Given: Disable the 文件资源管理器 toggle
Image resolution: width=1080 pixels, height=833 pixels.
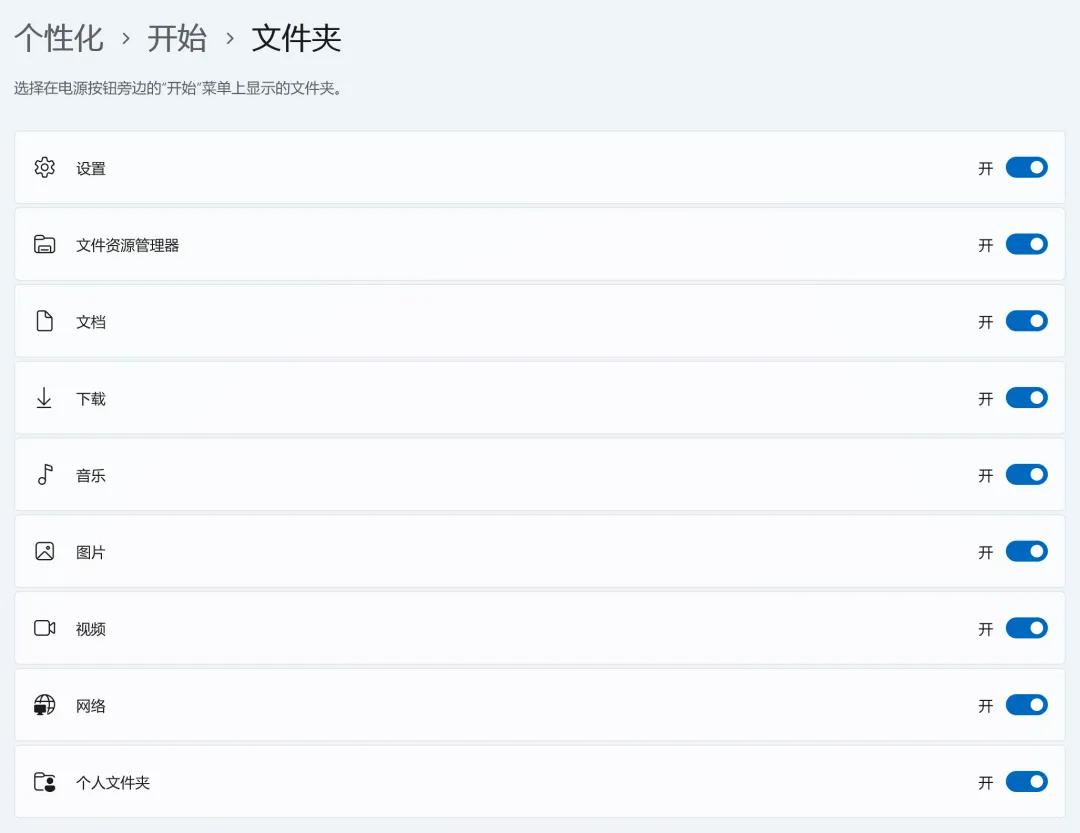Looking at the screenshot, I should pos(1026,244).
